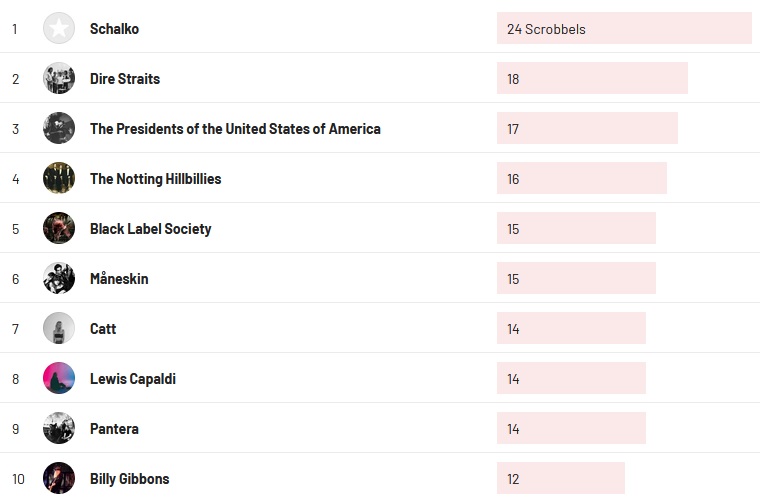760x500 pixels.
Task: Select Dire Straits' 18 scrobbles bar
Action: click(x=591, y=79)
